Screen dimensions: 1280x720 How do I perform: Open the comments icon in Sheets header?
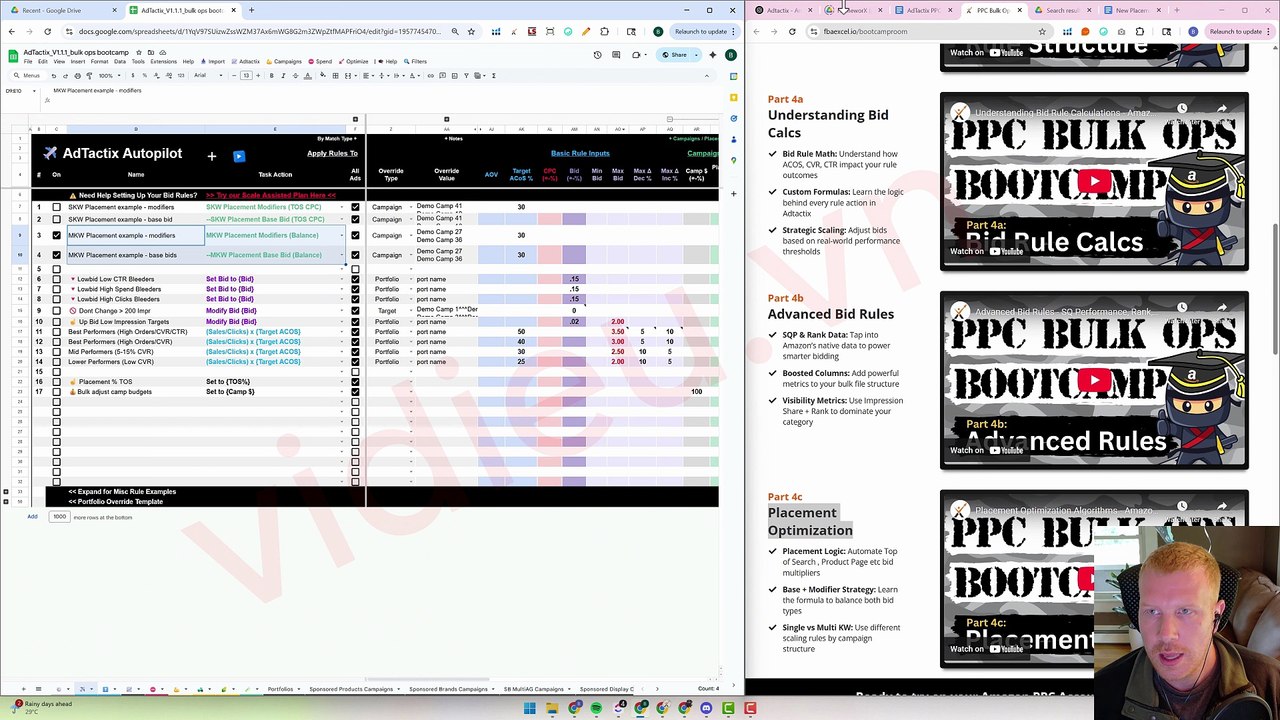[617, 55]
